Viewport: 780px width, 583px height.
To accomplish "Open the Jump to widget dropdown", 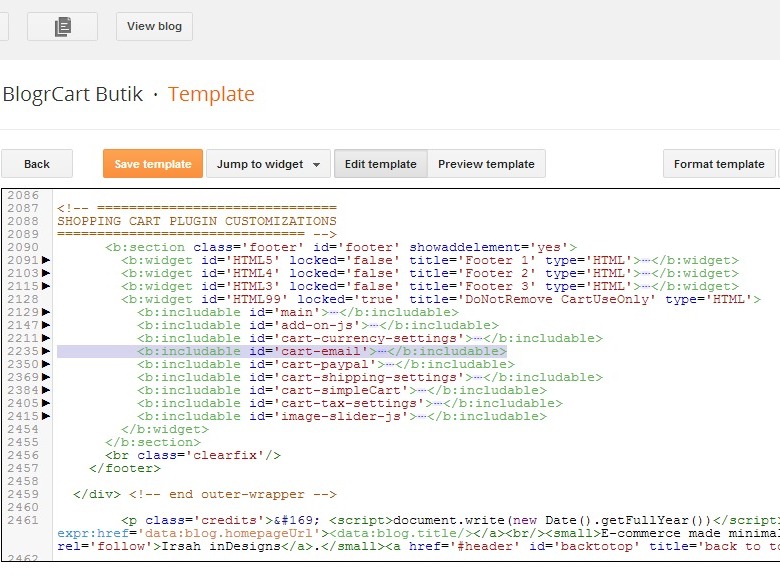I will [268, 164].
